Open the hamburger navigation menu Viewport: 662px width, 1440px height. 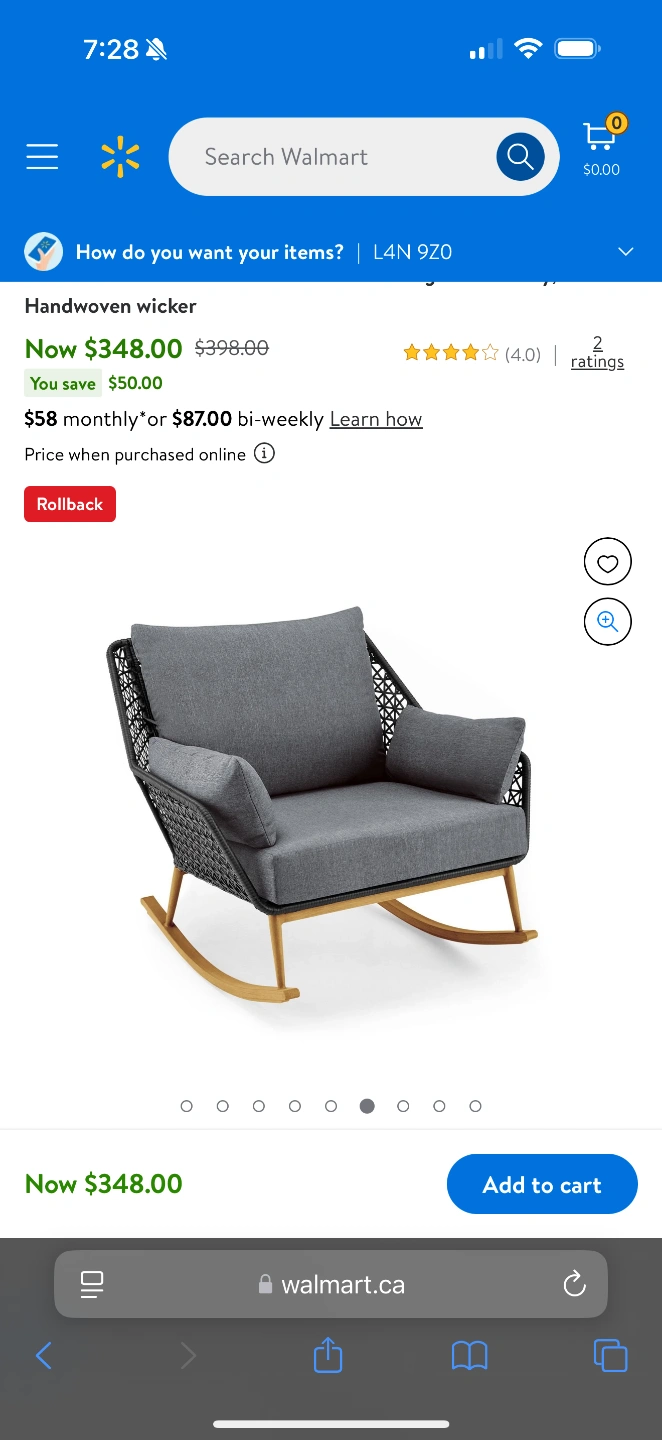[x=42, y=157]
